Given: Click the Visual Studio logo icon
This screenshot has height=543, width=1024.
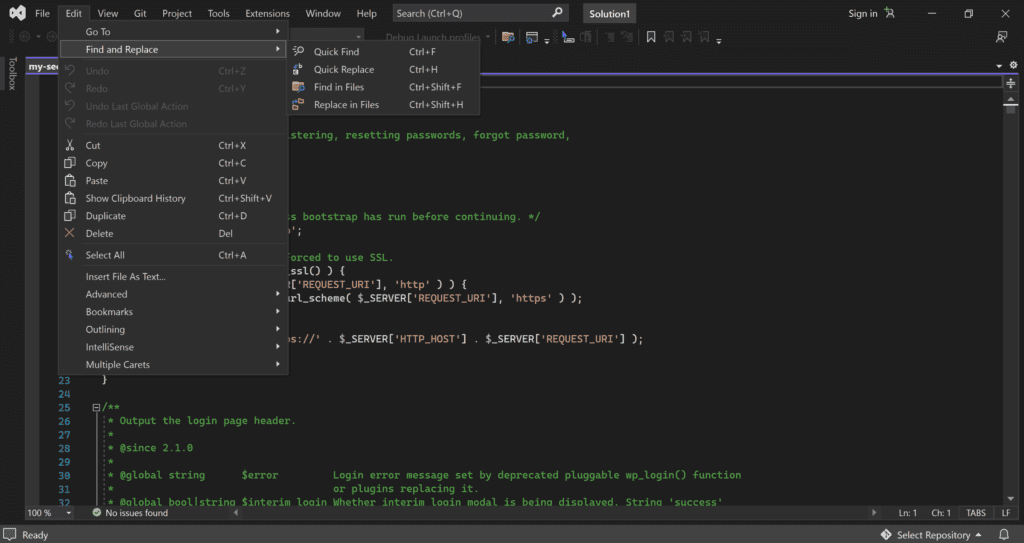Looking at the screenshot, I should [18, 13].
